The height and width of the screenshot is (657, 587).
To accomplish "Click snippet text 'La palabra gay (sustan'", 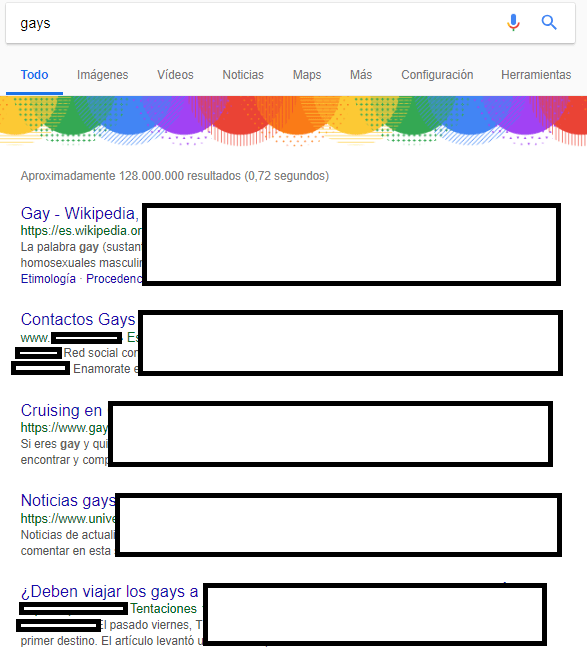I will [x=81, y=247].
